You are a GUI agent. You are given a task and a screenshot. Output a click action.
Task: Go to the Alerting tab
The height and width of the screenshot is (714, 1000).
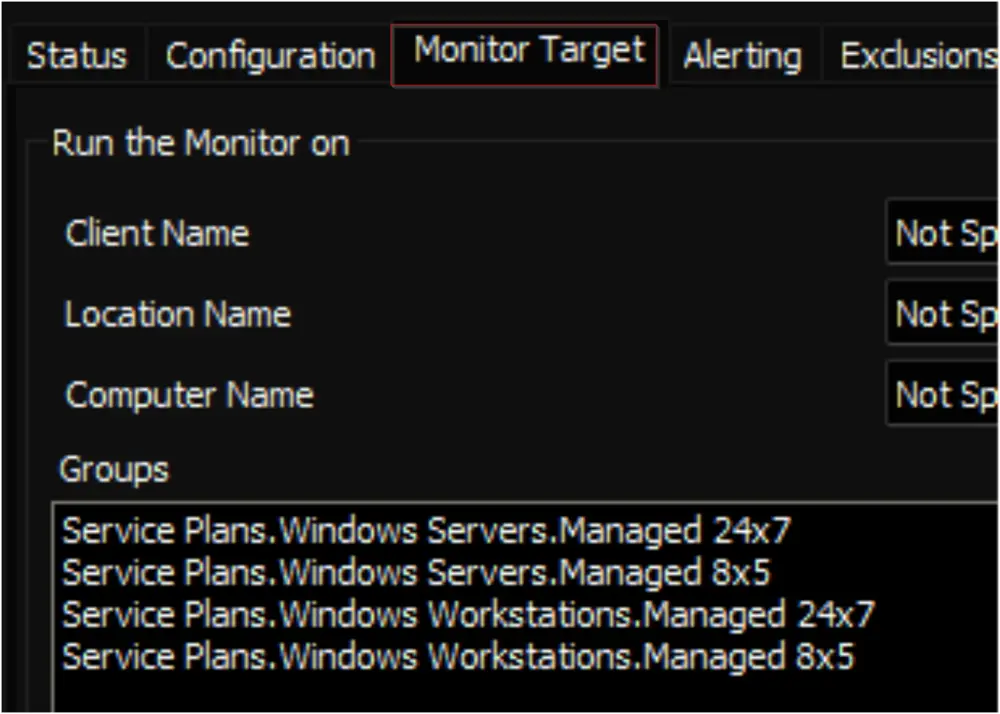coord(742,55)
